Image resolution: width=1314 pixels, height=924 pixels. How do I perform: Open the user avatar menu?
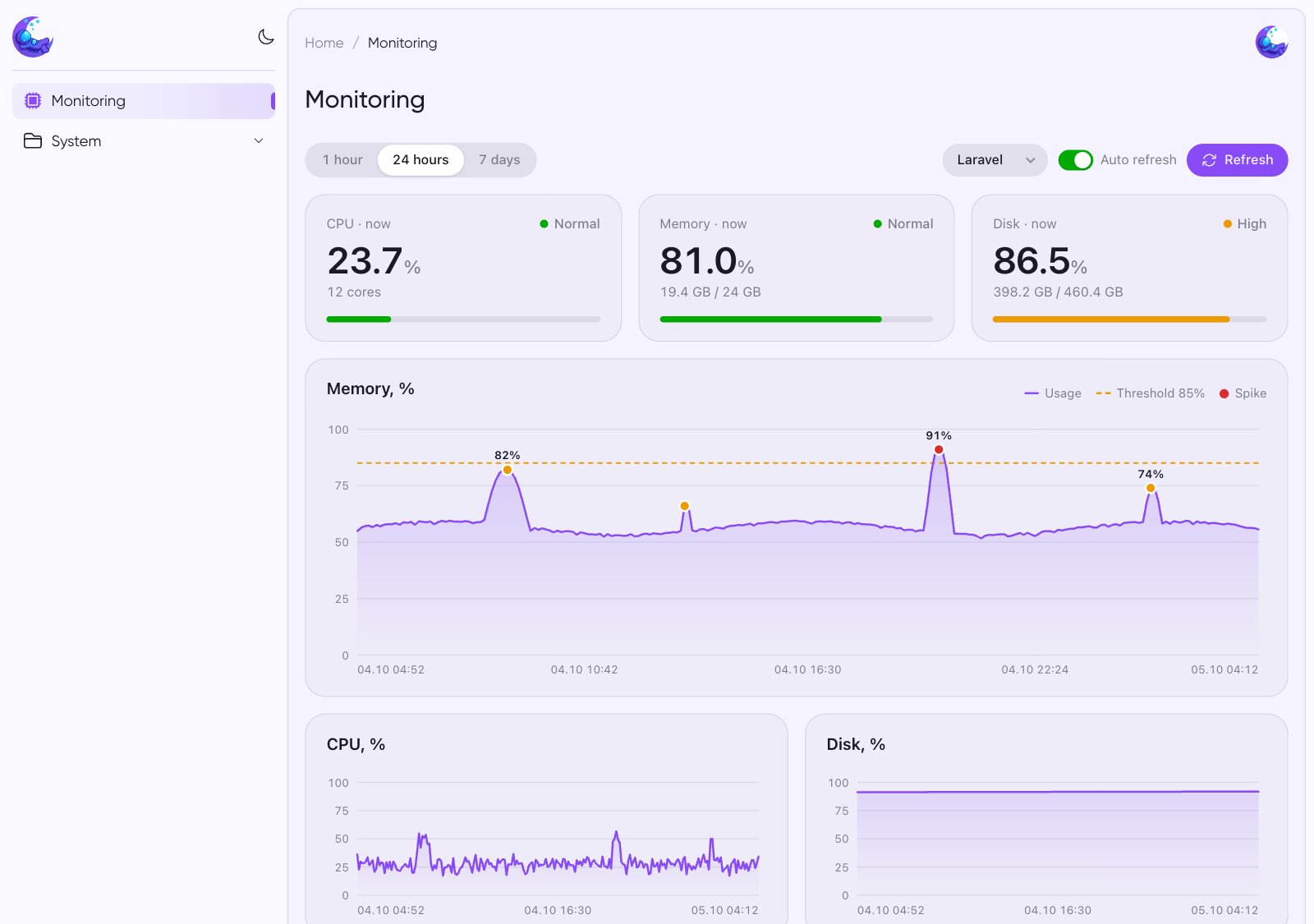pyautogui.click(x=1271, y=42)
